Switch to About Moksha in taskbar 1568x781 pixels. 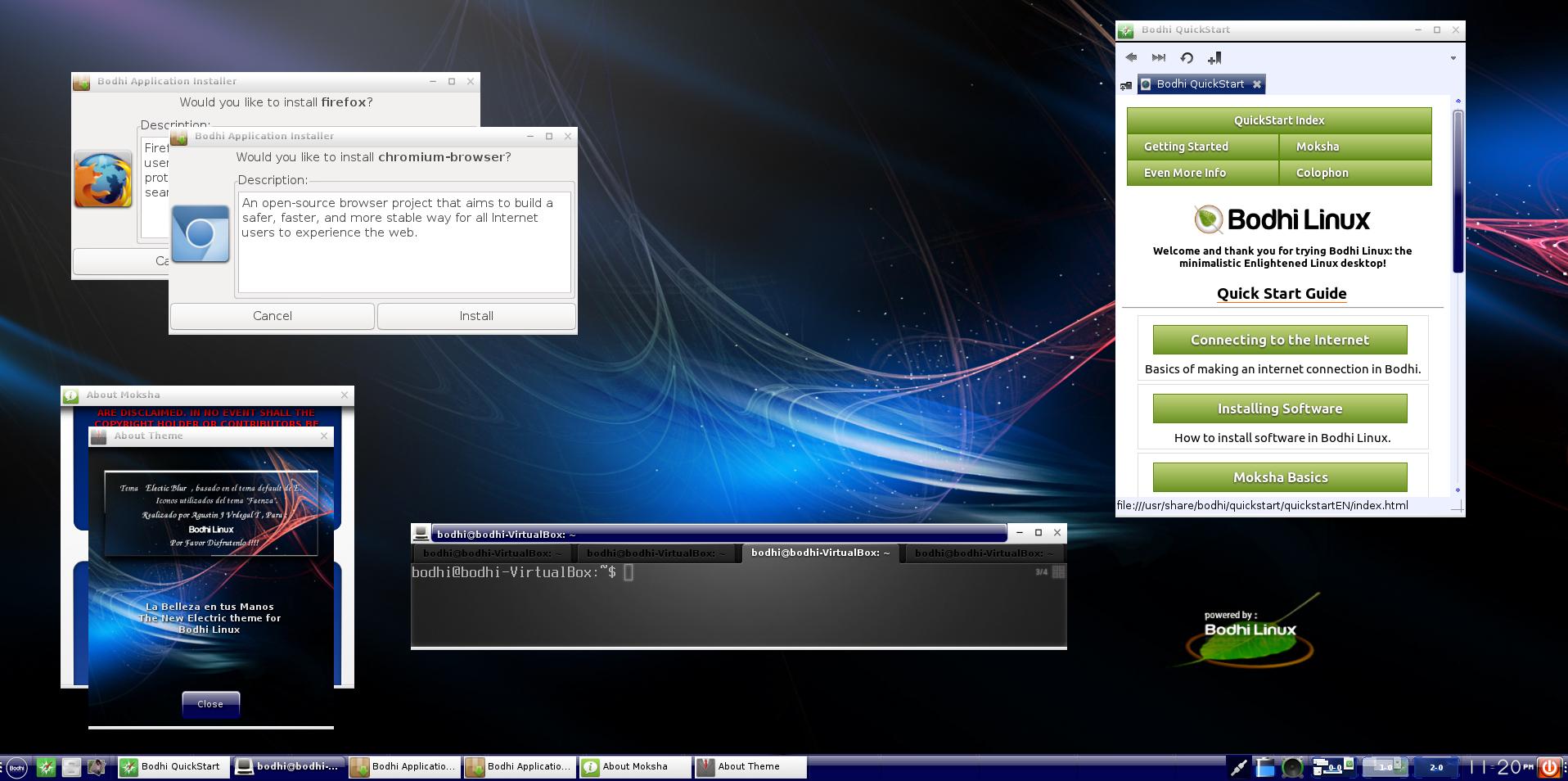[x=634, y=767]
